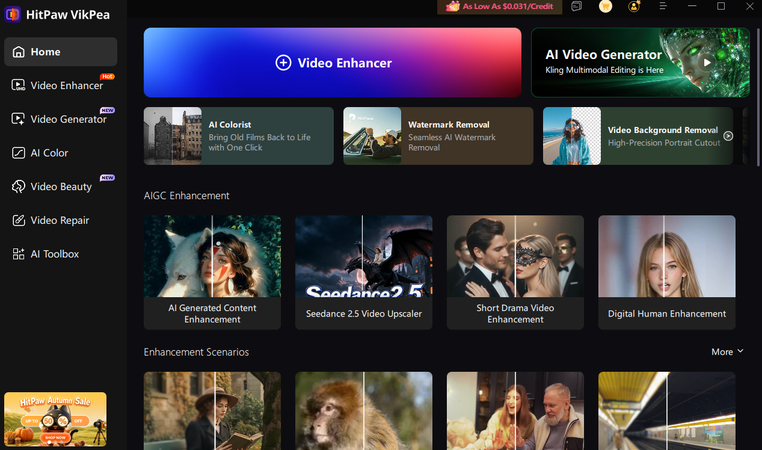The image size is (762, 450).
Task: Open Short Drama Video Enhancement card
Action: [x=516, y=273]
